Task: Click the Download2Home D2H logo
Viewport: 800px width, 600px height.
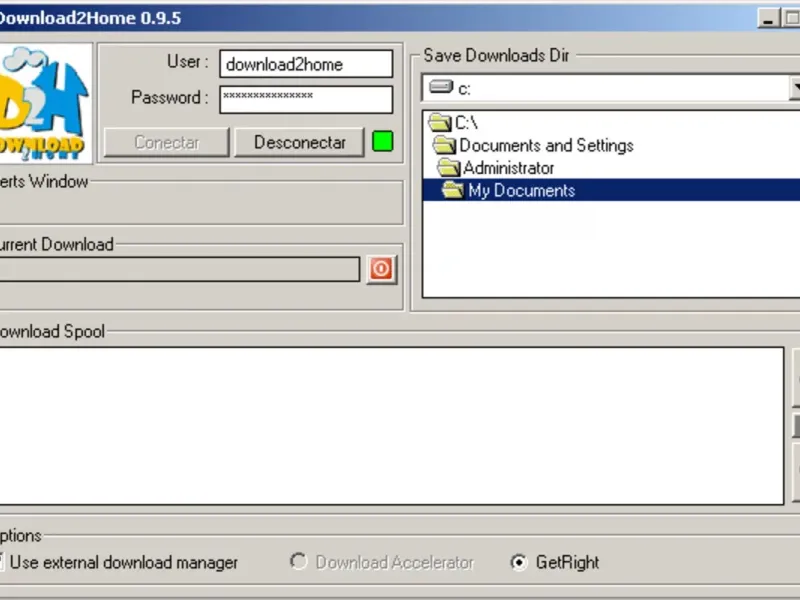Action: [45, 104]
